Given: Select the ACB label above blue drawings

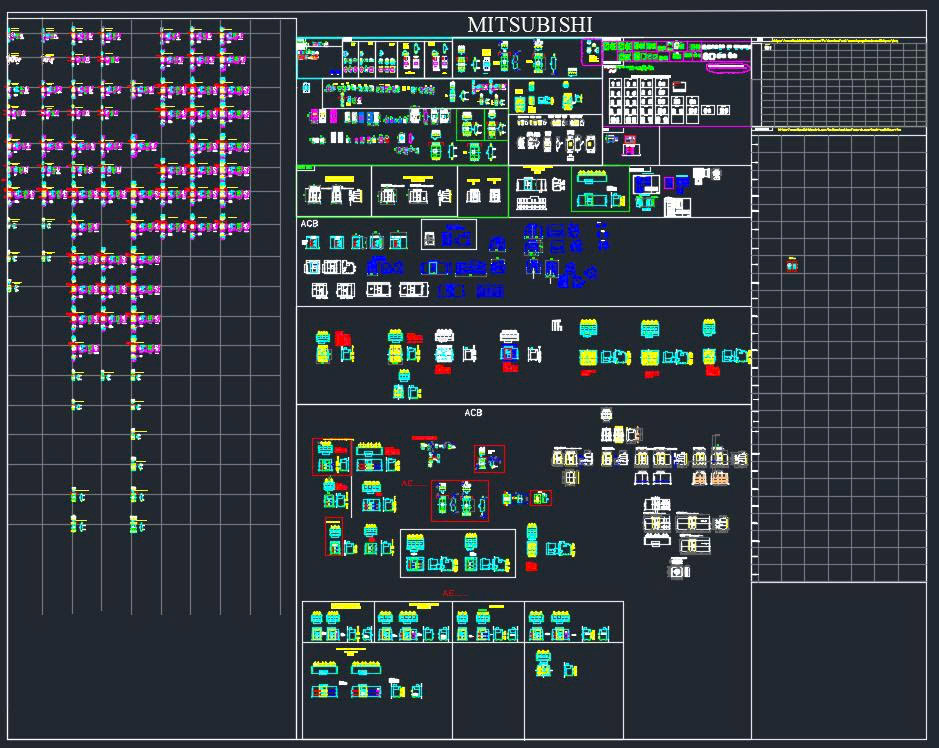Looking at the screenshot, I should pos(309,223).
